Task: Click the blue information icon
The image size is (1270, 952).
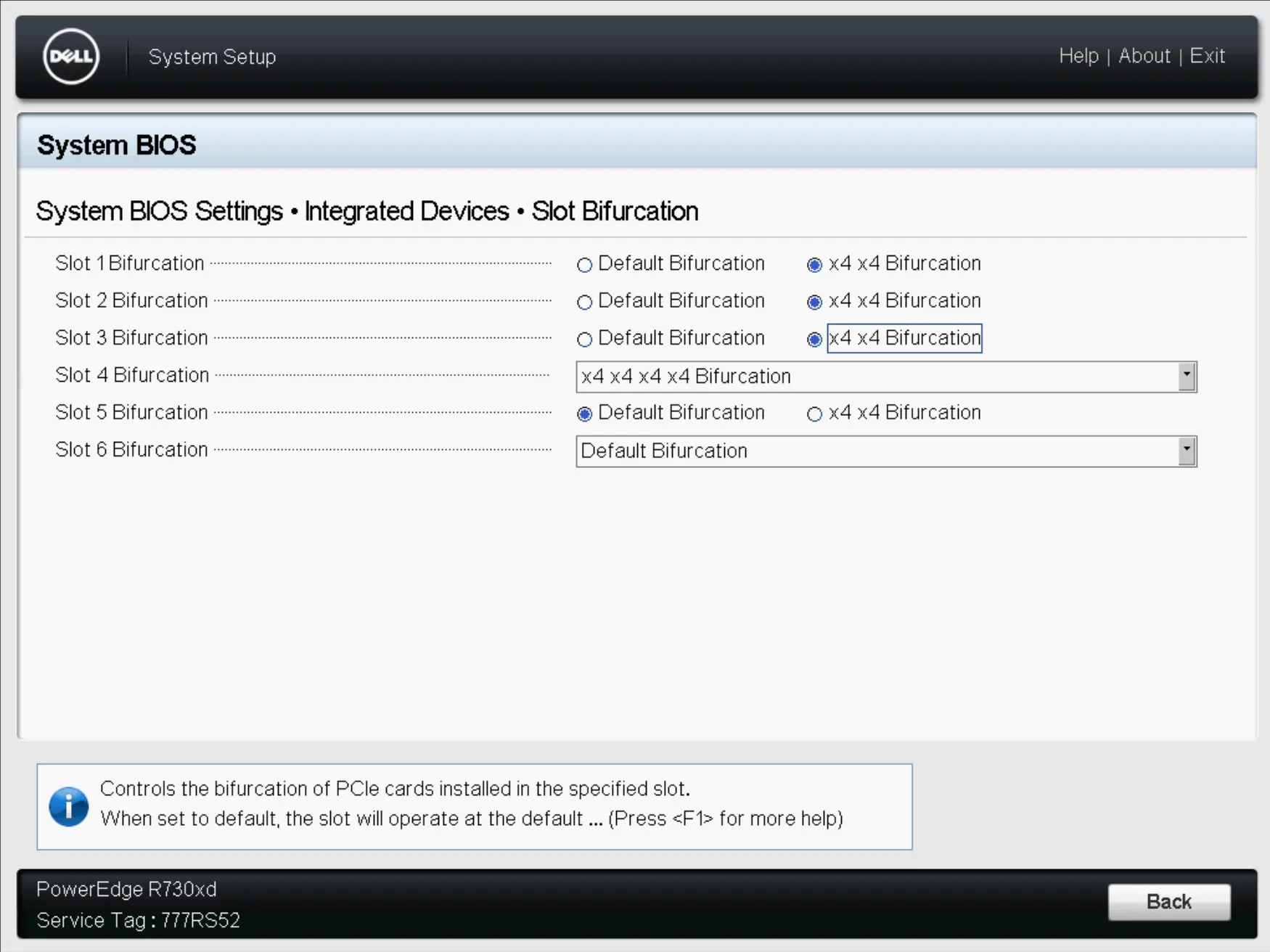Action: click(x=69, y=806)
